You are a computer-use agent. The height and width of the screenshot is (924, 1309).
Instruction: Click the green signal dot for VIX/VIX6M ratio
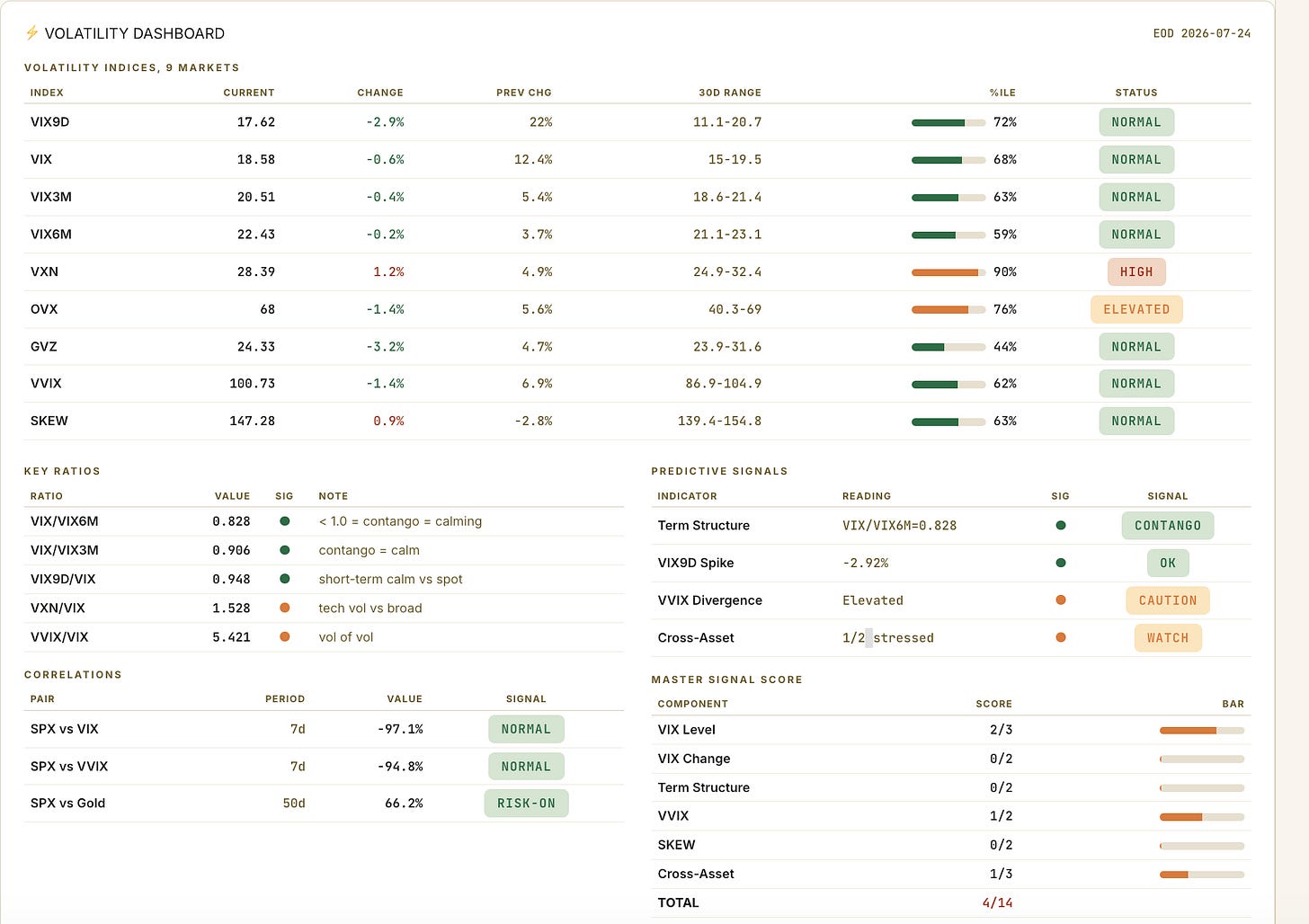tap(285, 521)
